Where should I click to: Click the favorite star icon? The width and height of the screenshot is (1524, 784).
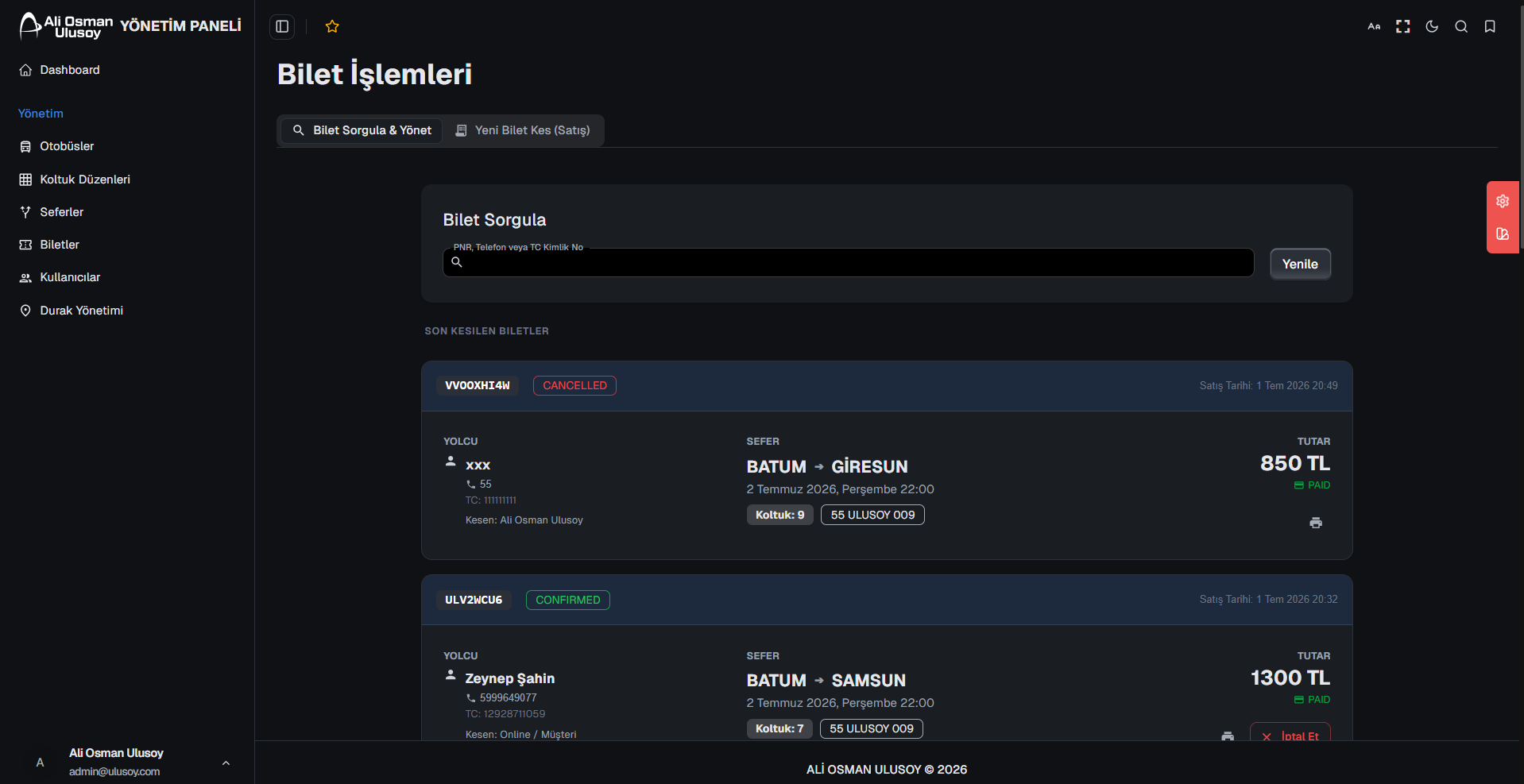(x=332, y=26)
